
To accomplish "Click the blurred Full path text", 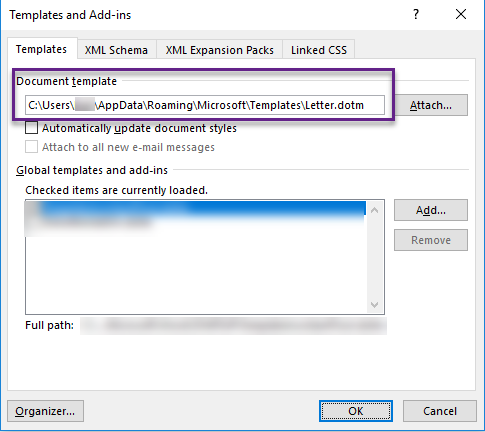I will pyautogui.click(x=233, y=326).
